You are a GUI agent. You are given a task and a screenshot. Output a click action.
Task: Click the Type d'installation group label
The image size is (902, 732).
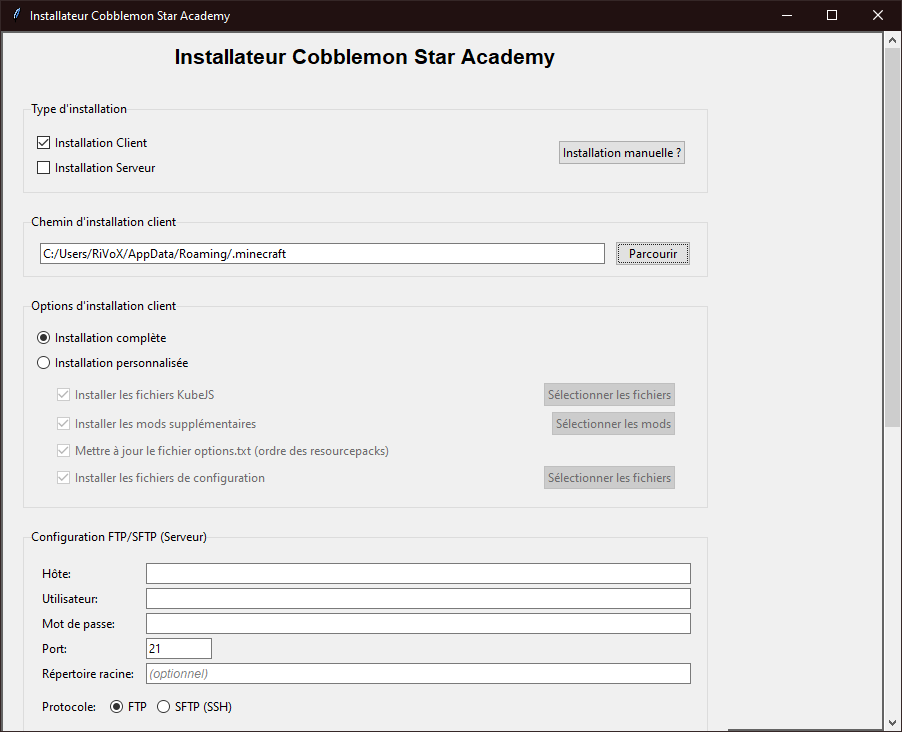point(79,109)
